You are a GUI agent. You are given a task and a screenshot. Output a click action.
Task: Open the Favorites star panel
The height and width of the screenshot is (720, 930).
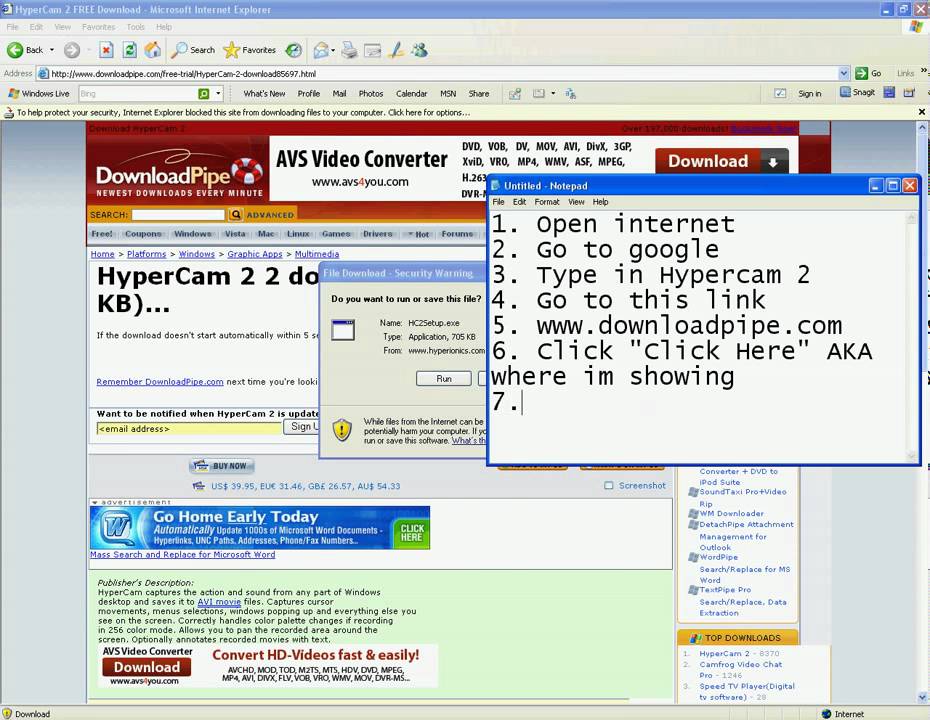tap(250, 50)
